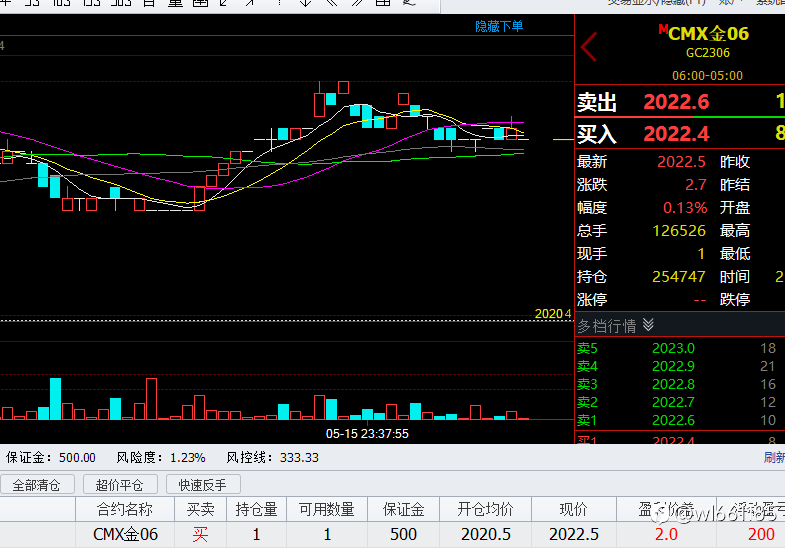Screen dimensions: 785x548
Task: Click the red 买 direction cell
Action: click(x=200, y=534)
